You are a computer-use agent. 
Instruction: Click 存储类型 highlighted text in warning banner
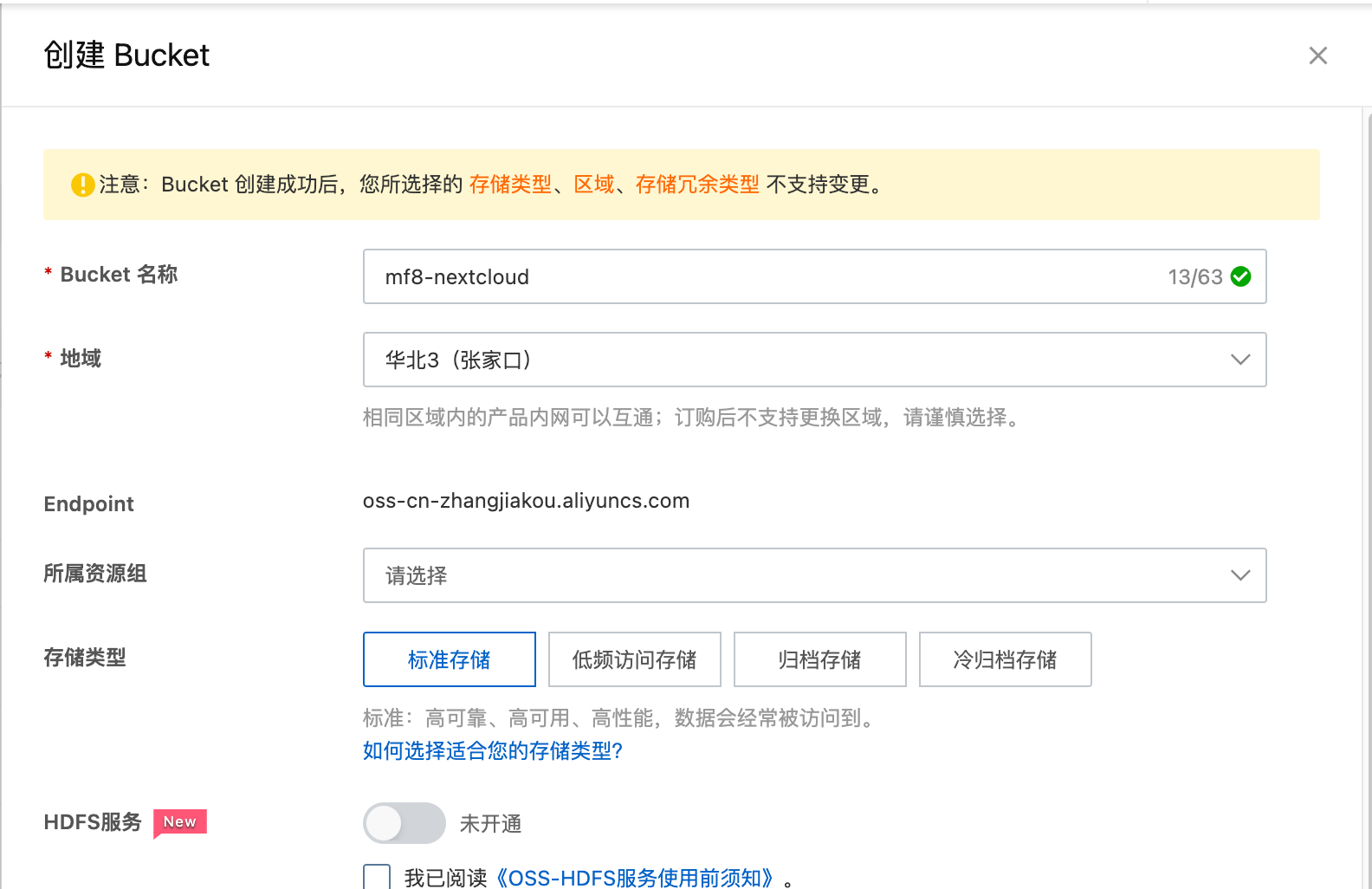click(x=510, y=185)
